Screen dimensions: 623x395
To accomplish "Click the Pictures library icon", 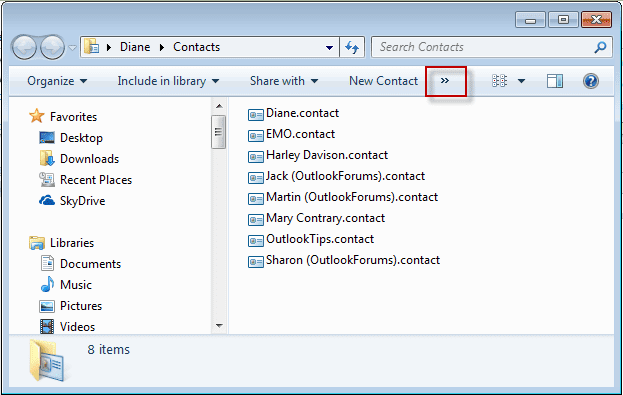I will pyautogui.click(x=47, y=306).
